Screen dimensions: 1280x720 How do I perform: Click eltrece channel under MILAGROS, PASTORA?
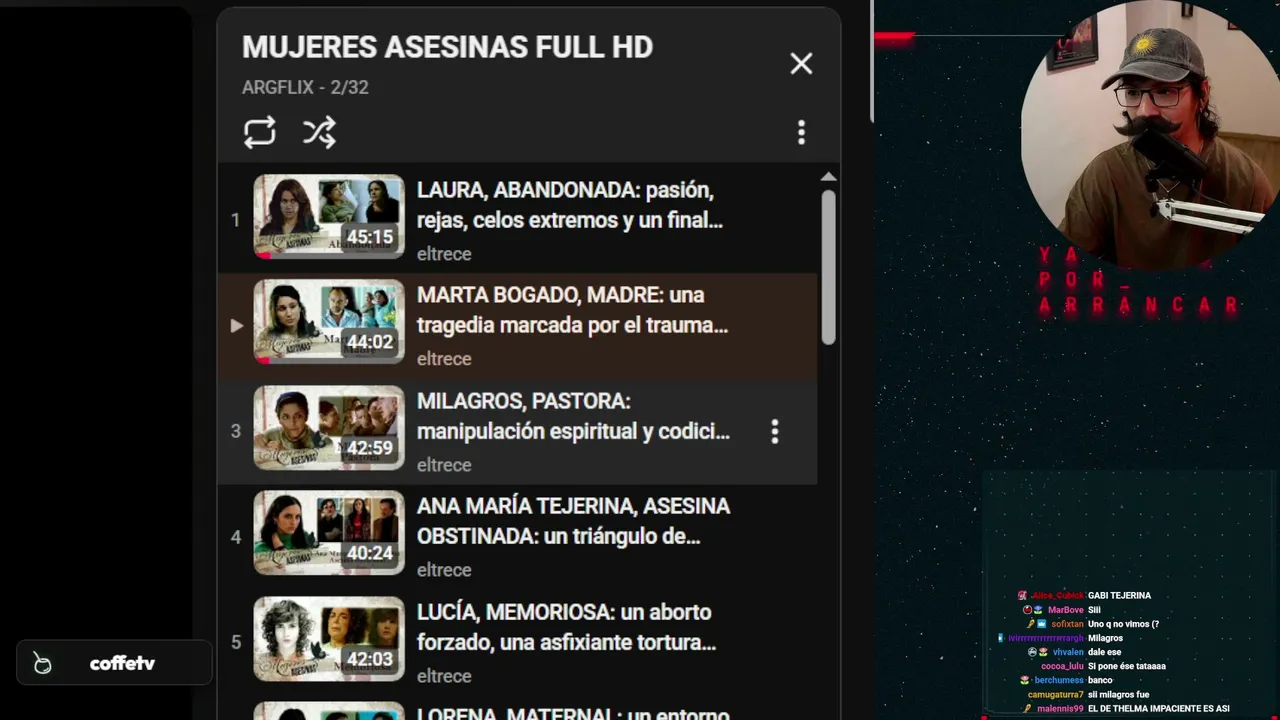pyautogui.click(x=444, y=465)
